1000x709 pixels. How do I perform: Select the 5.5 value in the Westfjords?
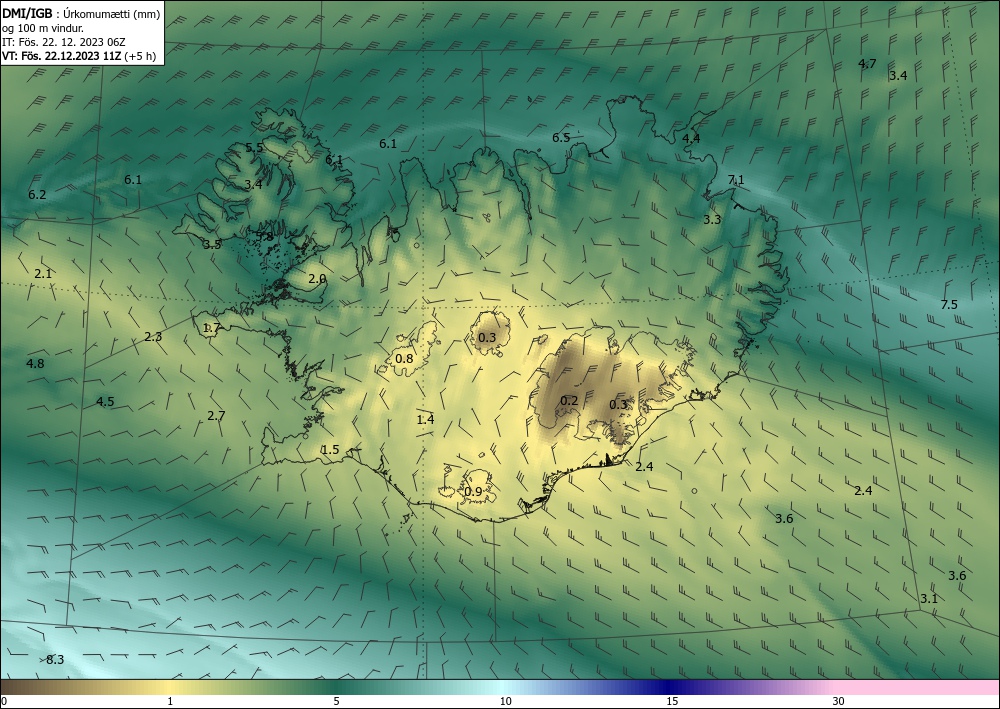pos(254,148)
